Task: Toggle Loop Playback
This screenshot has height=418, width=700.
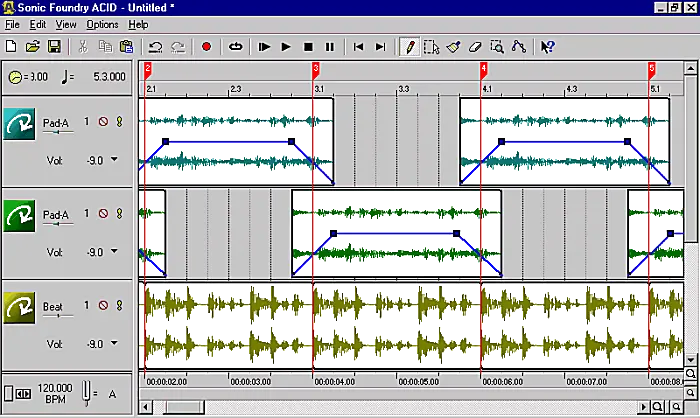Action: [236, 46]
